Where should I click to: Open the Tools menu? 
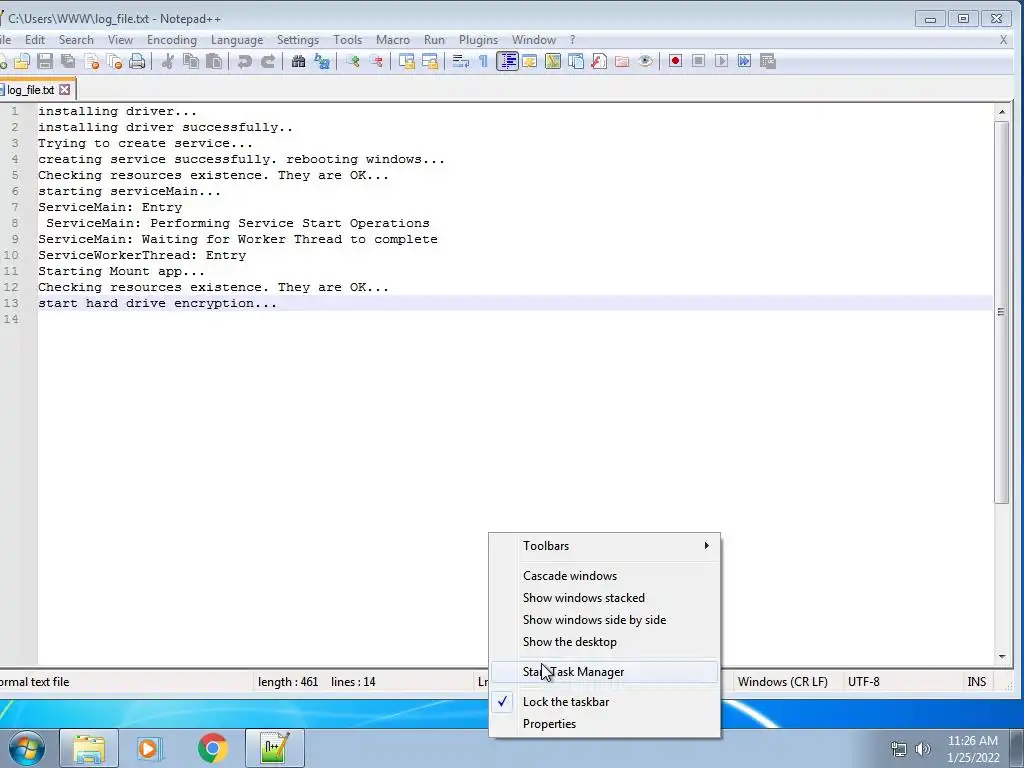pos(347,40)
